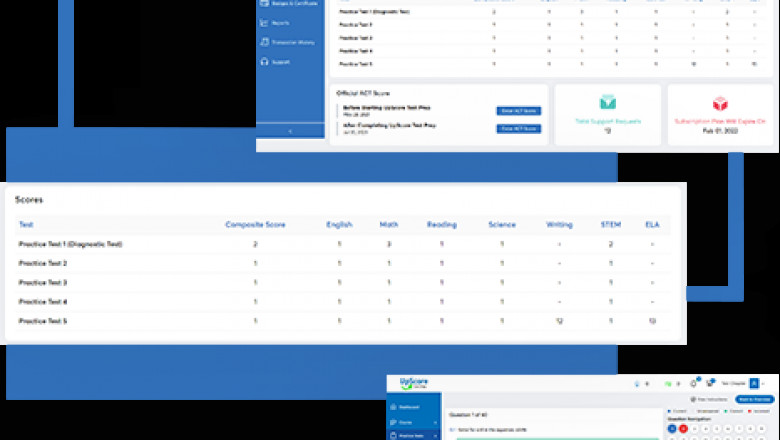The height and width of the screenshot is (440, 780).
Task: Select question 1 in Question Navigation
Action: (672, 428)
